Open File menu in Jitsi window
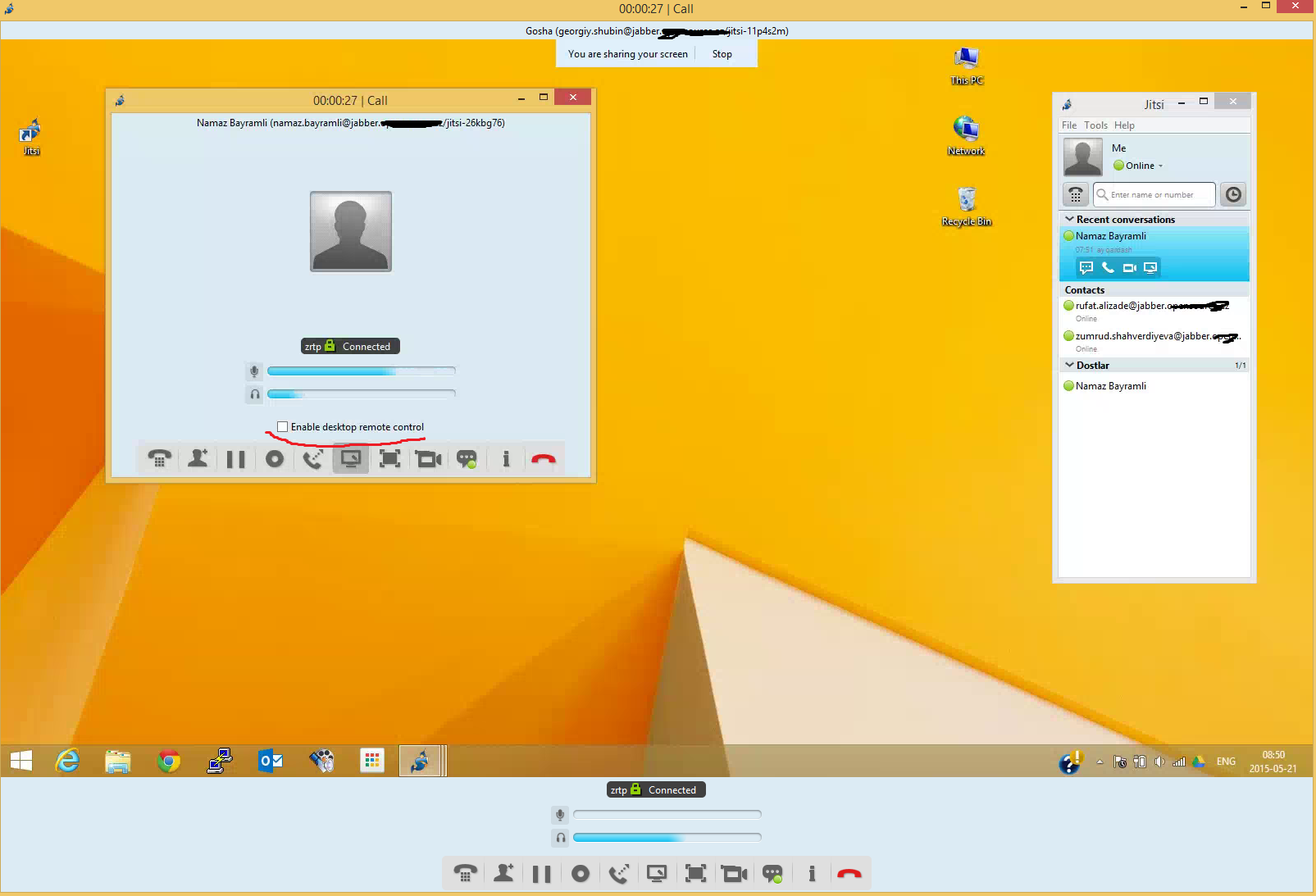 (x=1069, y=125)
